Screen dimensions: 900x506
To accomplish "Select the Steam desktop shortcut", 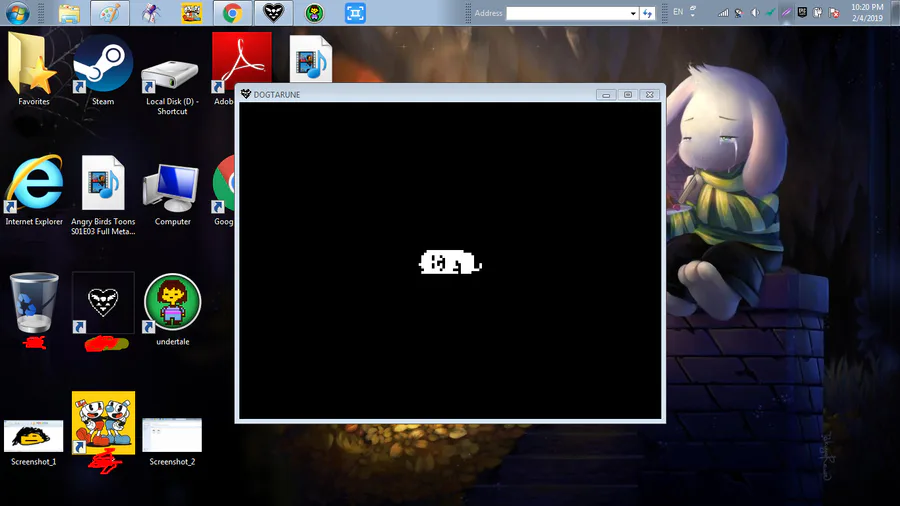I will pos(103,69).
